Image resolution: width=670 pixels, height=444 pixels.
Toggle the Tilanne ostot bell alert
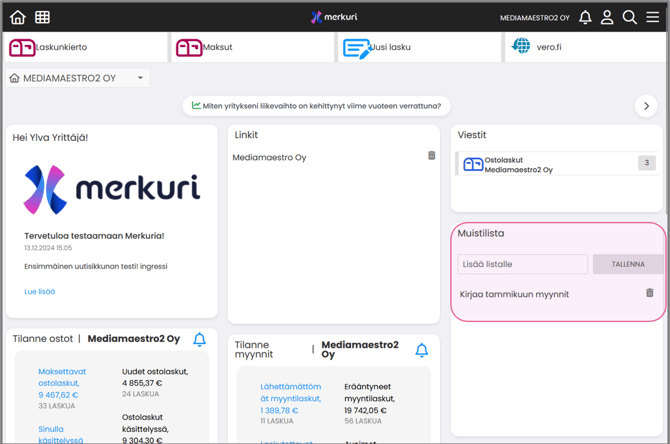(199, 340)
